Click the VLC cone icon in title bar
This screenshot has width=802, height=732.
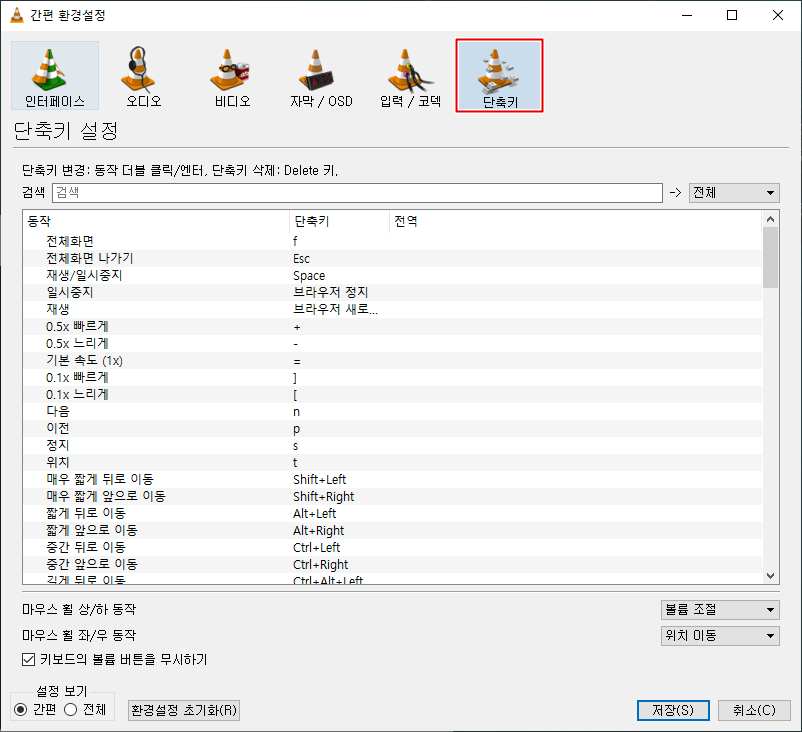[x=16, y=15]
